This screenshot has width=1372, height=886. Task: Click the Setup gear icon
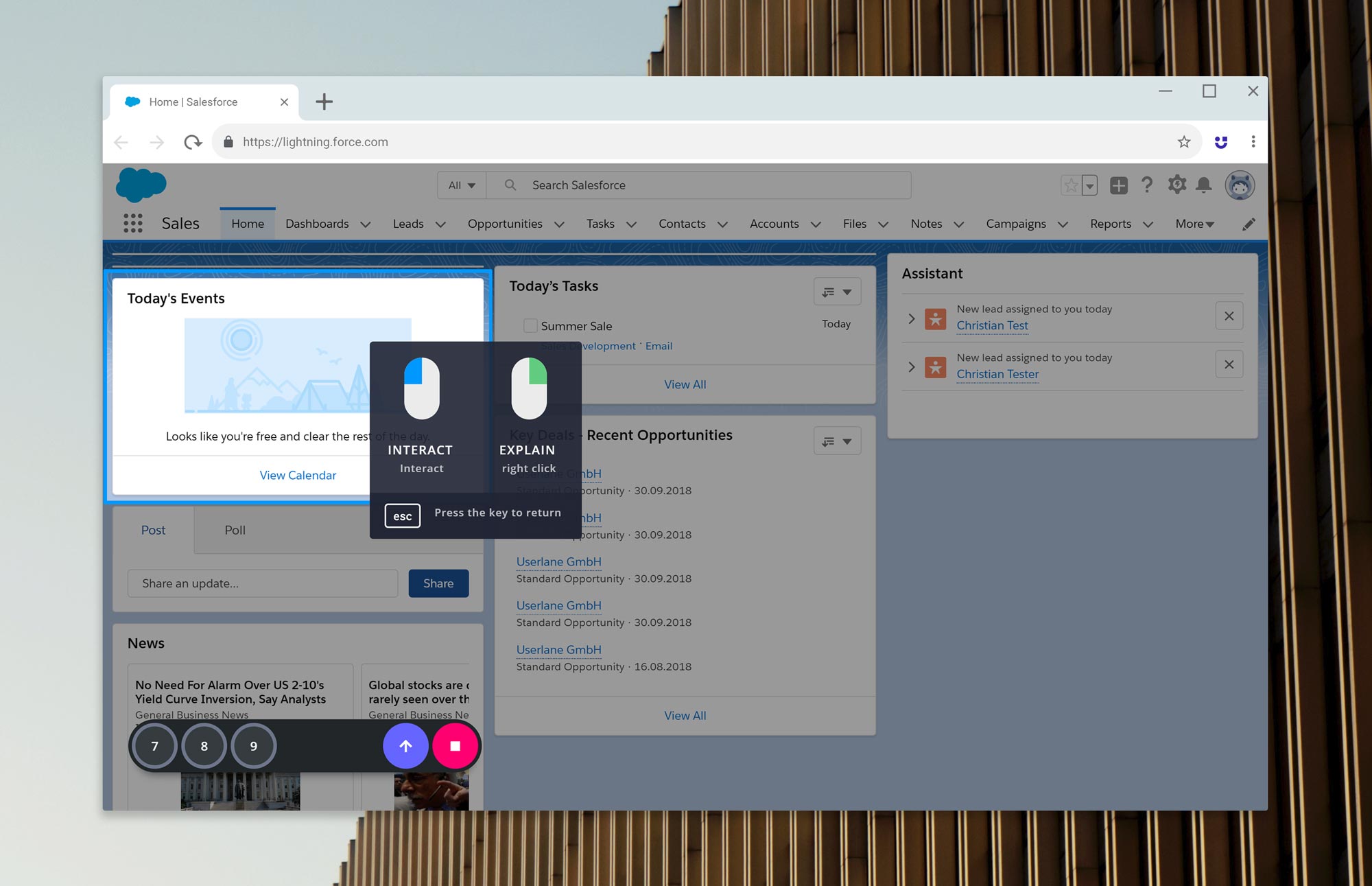(x=1177, y=185)
